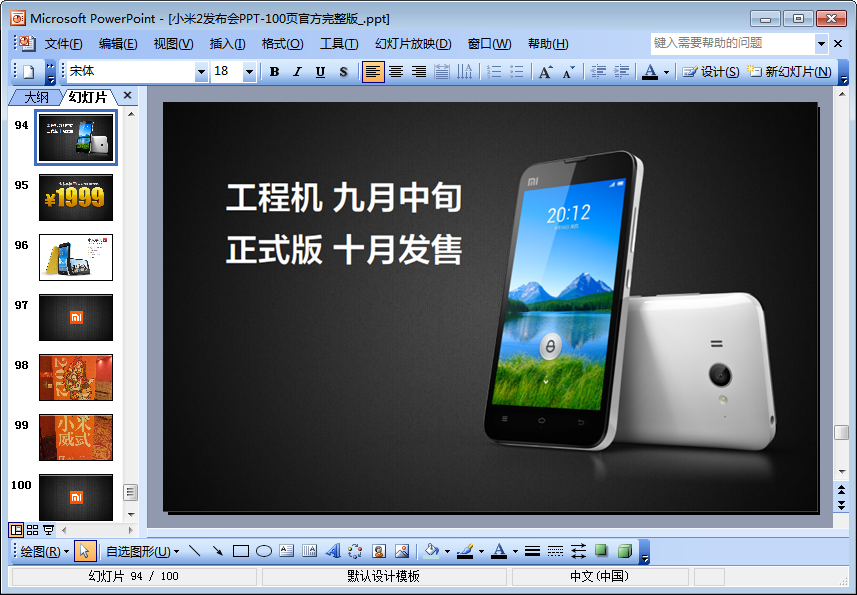Screen dimensions: 857x595
Task: Decrease indent level
Action: point(598,72)
